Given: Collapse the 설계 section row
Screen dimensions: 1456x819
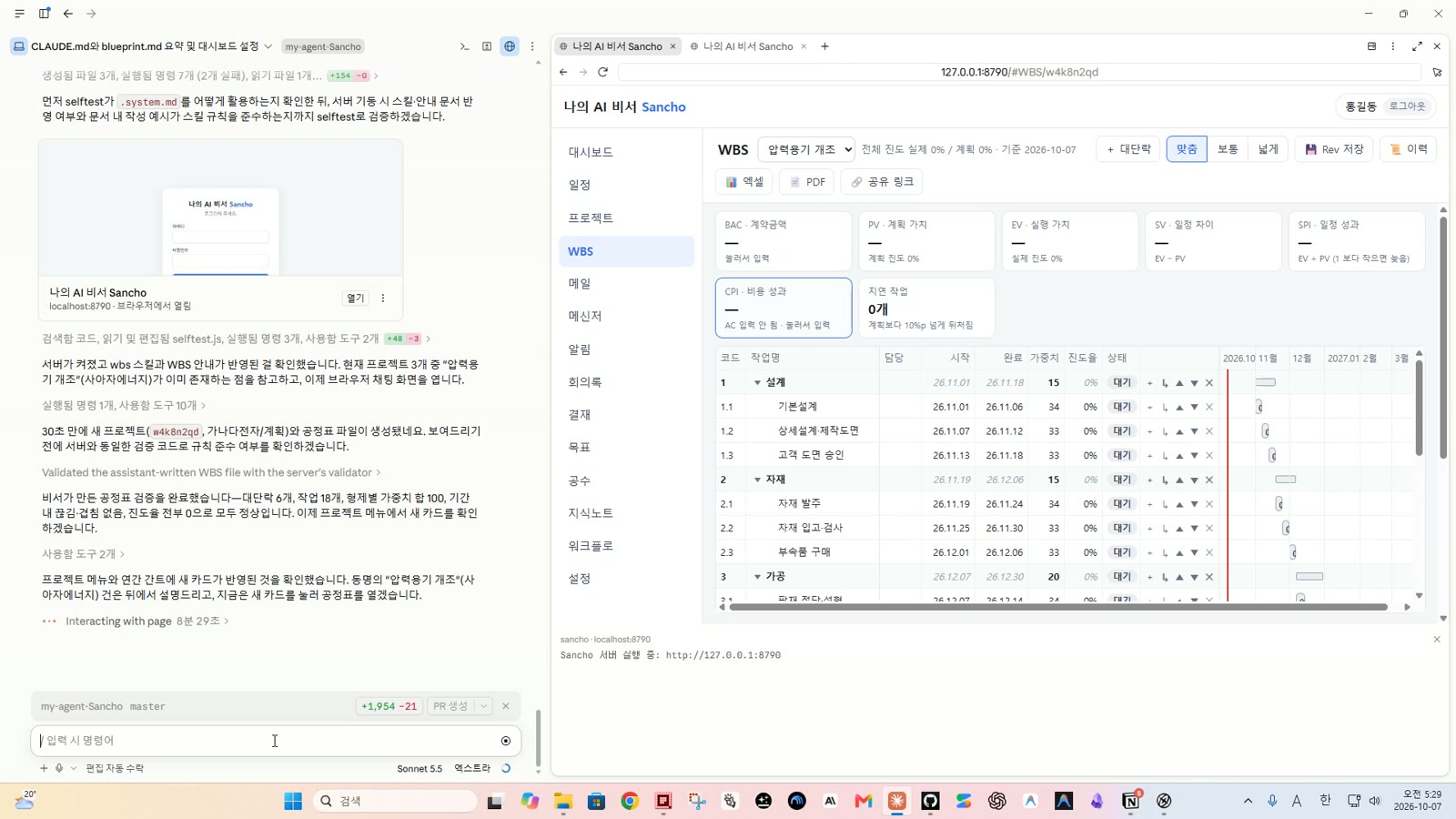Looking at the screenshot, I should tap(757, 383).
